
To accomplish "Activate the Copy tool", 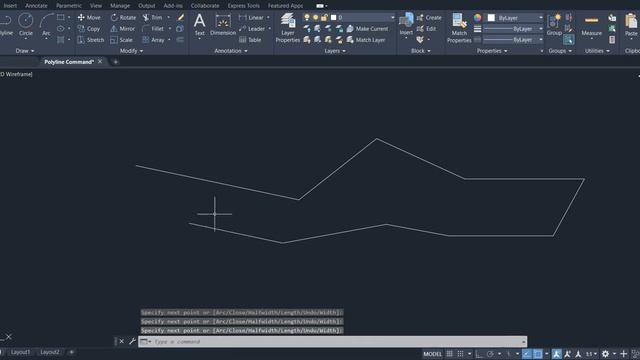I will [x=89, y=29].
